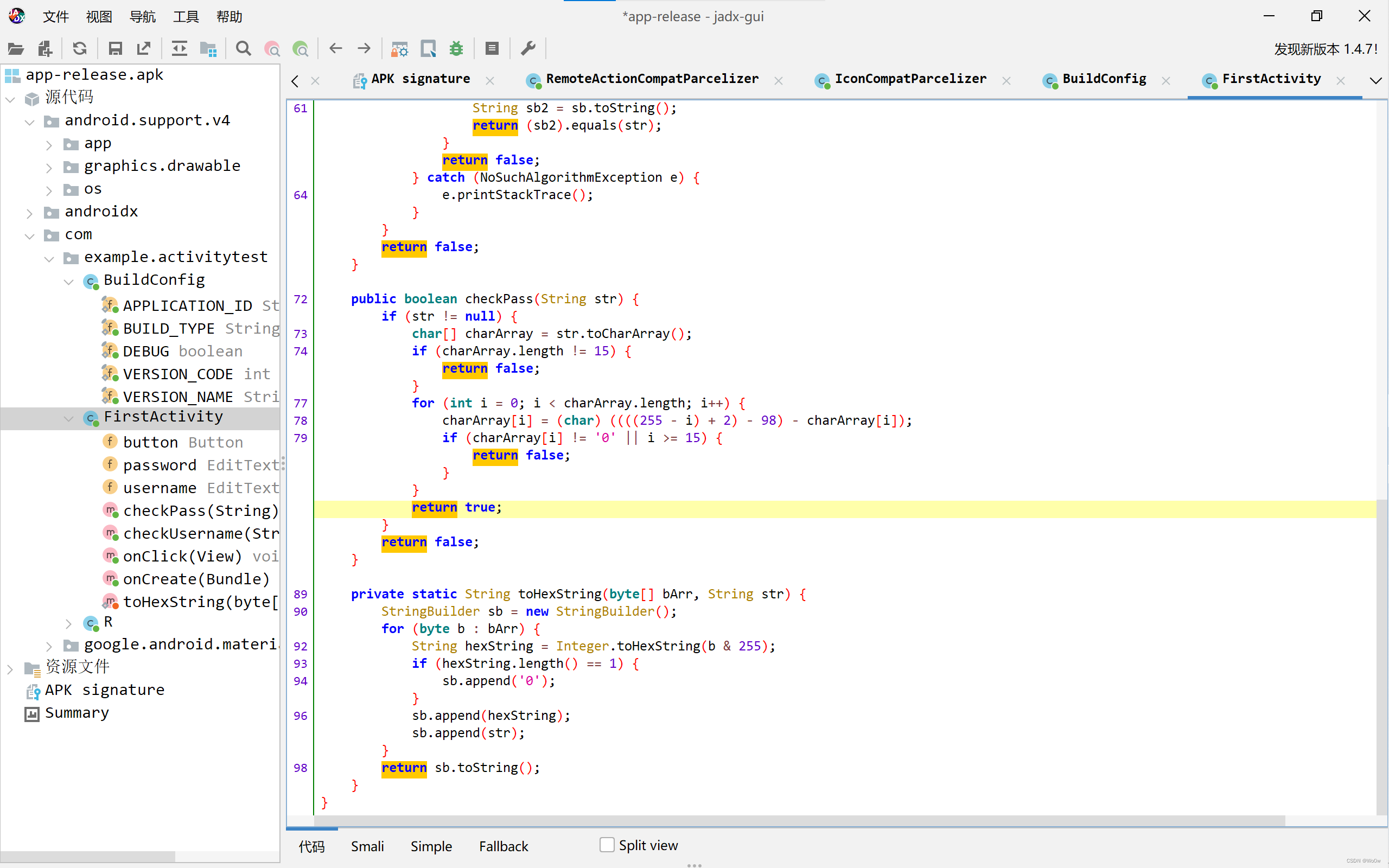Screen dimensions: 1389x868
Task: Close the IconCompatParcelizer tab
Action: tap(1006, 81)
